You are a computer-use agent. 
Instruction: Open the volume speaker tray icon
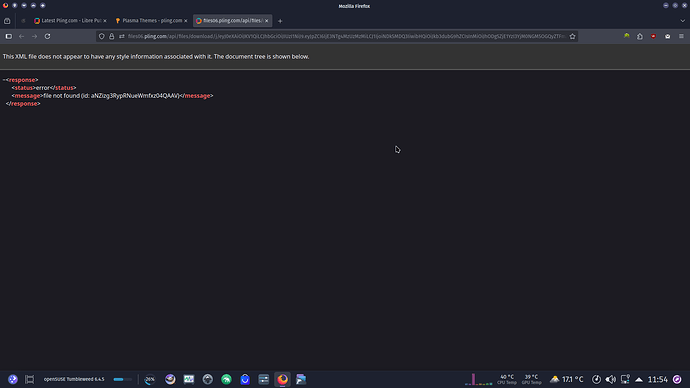pyautogui.click(x=610, y=379)
